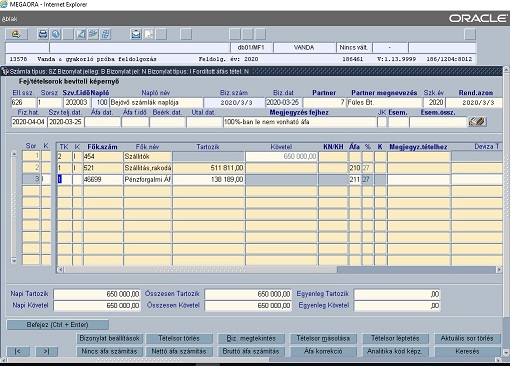Click the Fők.név cell 'Szállítók'
This screenshot has width=510, height=366.
(147, 156)
